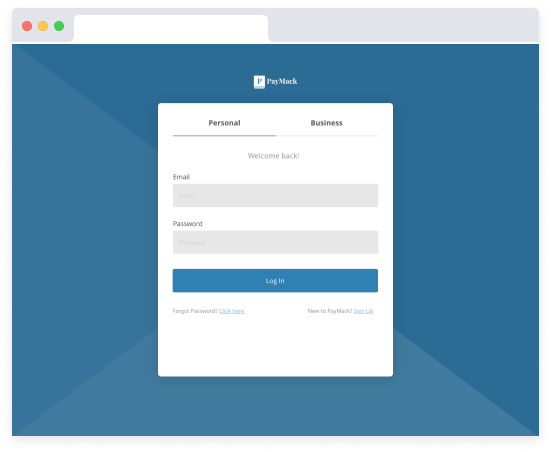
Task: Maximize the window with the green button
Action: coord(59,26)
